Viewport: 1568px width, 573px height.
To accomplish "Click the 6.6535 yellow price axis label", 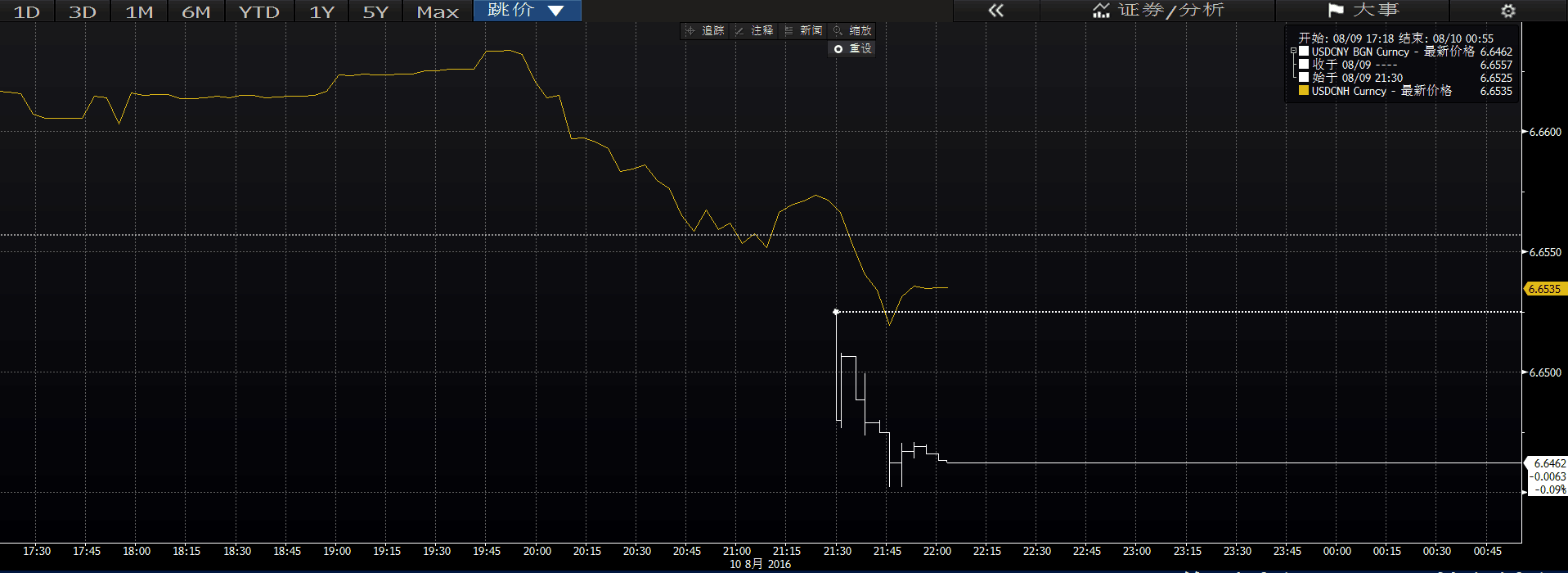I will click(x=1544, y=289).
